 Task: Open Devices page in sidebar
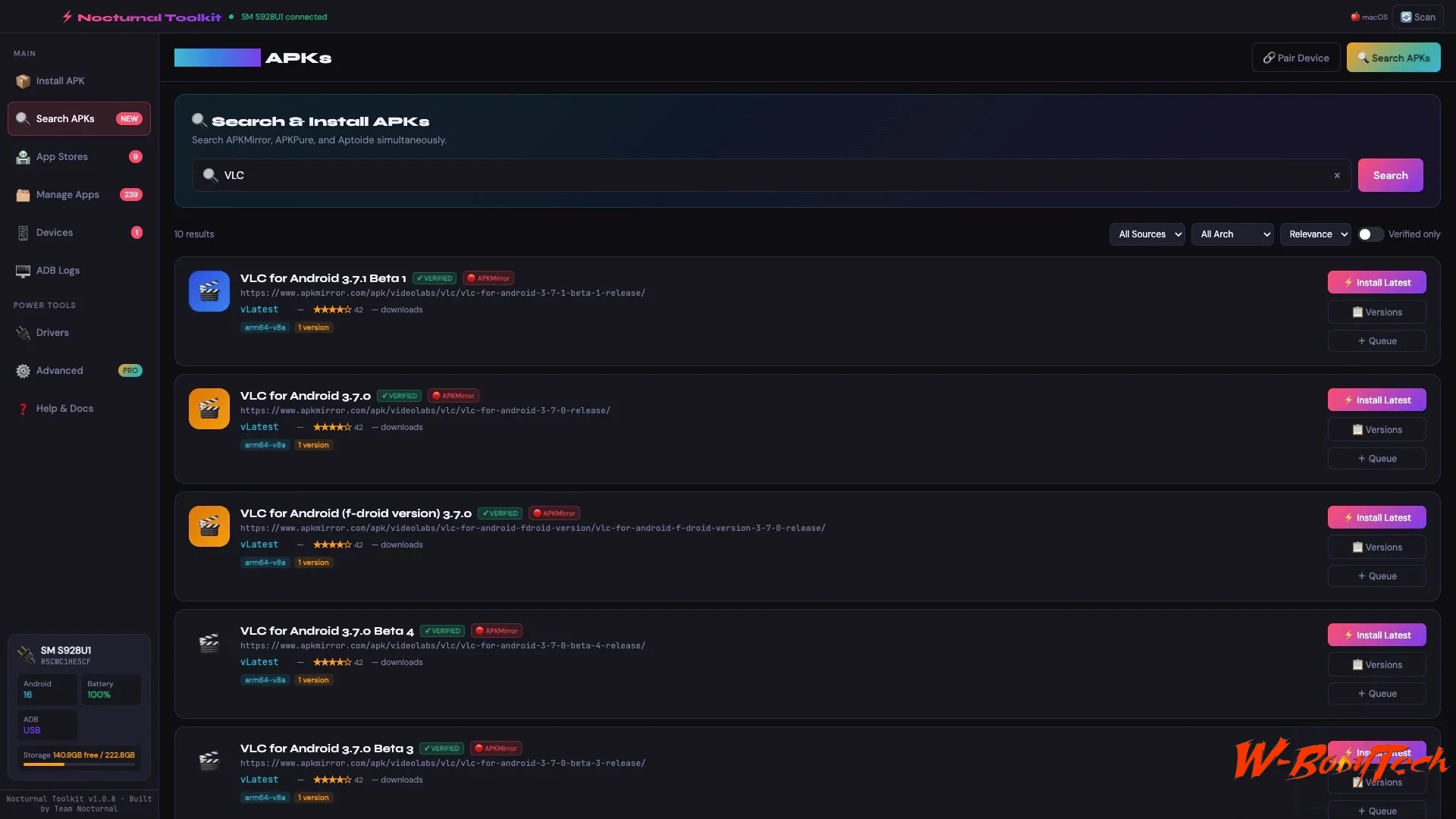point(79,233)
